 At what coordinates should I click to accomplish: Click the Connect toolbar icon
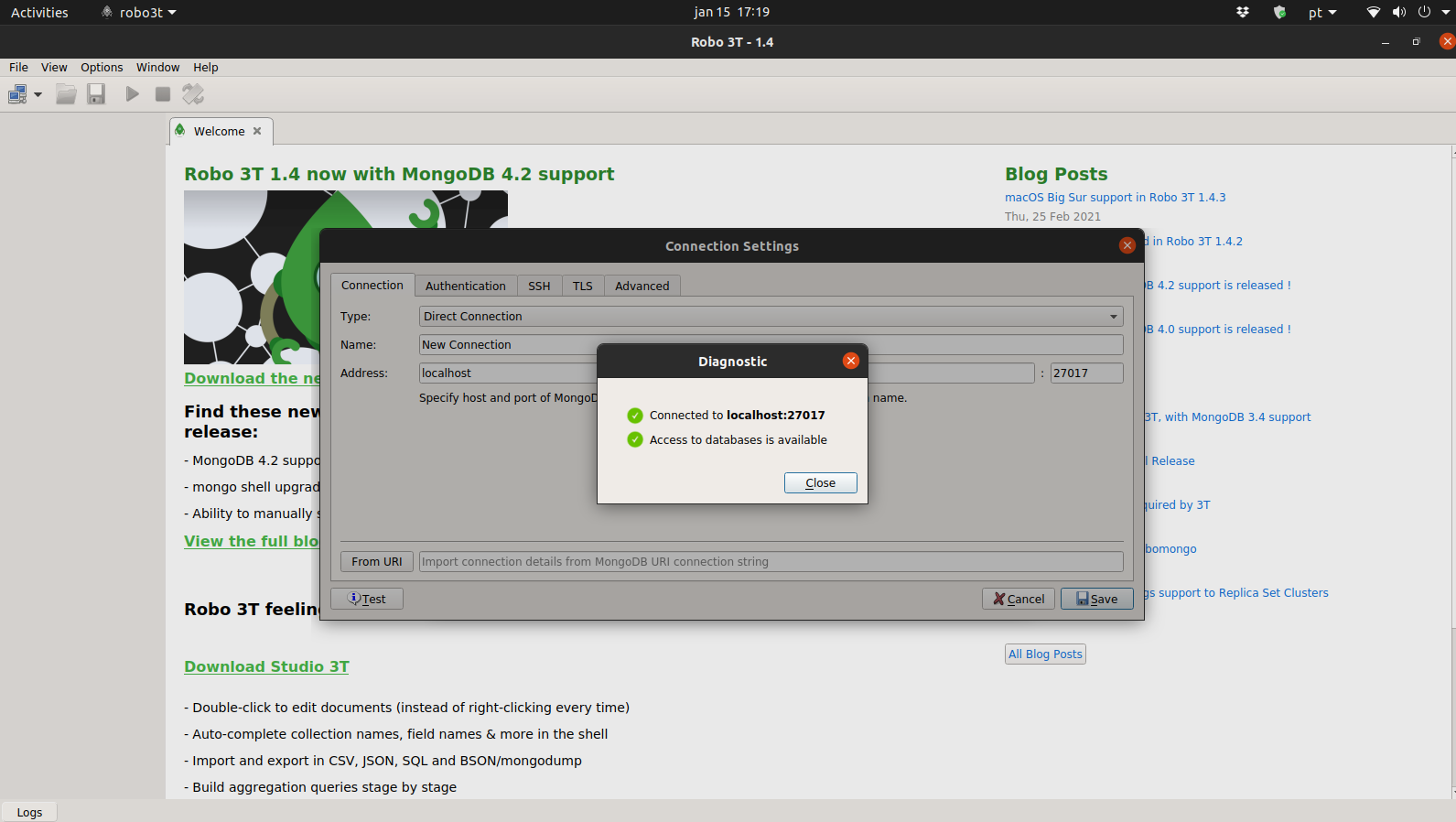17,94
